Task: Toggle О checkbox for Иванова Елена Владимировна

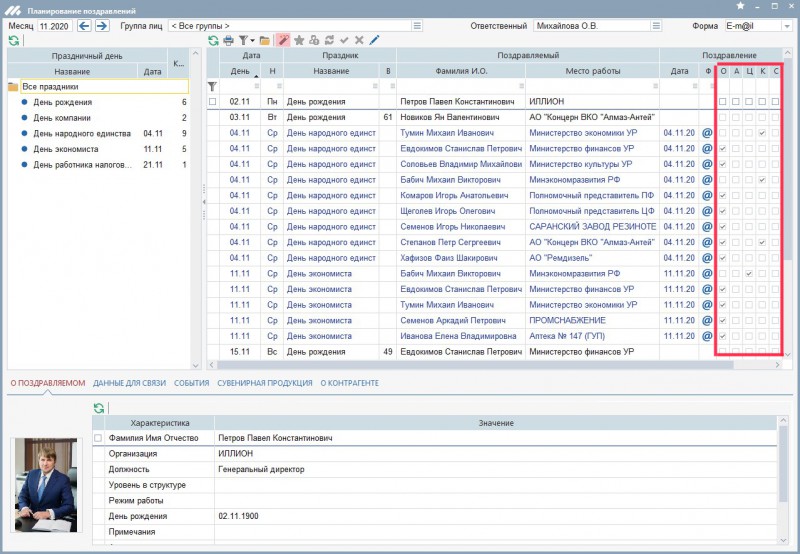Action: point(722,336)
